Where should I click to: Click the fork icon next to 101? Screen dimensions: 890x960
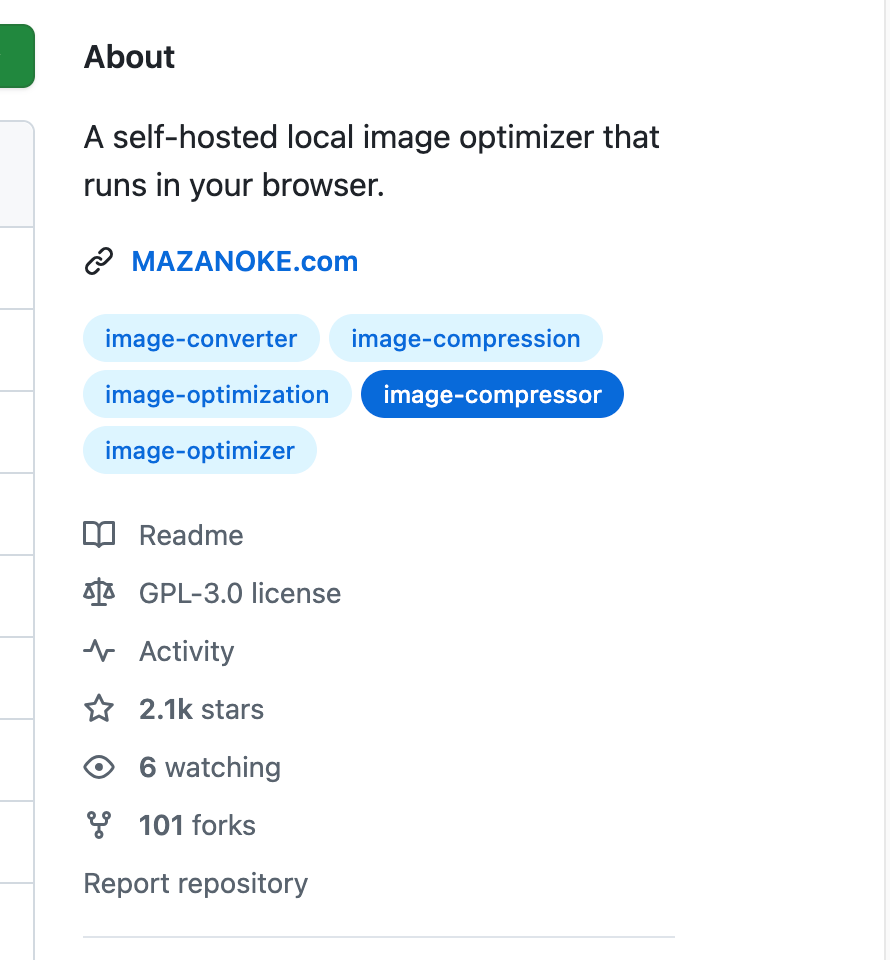pos(99,825)
